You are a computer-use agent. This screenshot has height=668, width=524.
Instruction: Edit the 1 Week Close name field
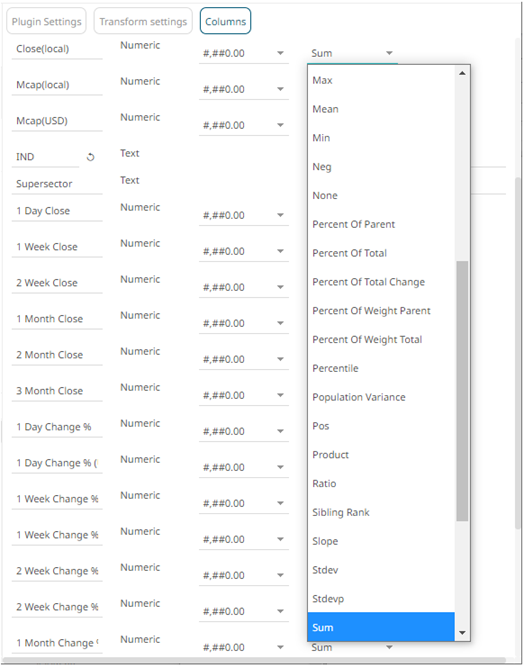(57, 247)
